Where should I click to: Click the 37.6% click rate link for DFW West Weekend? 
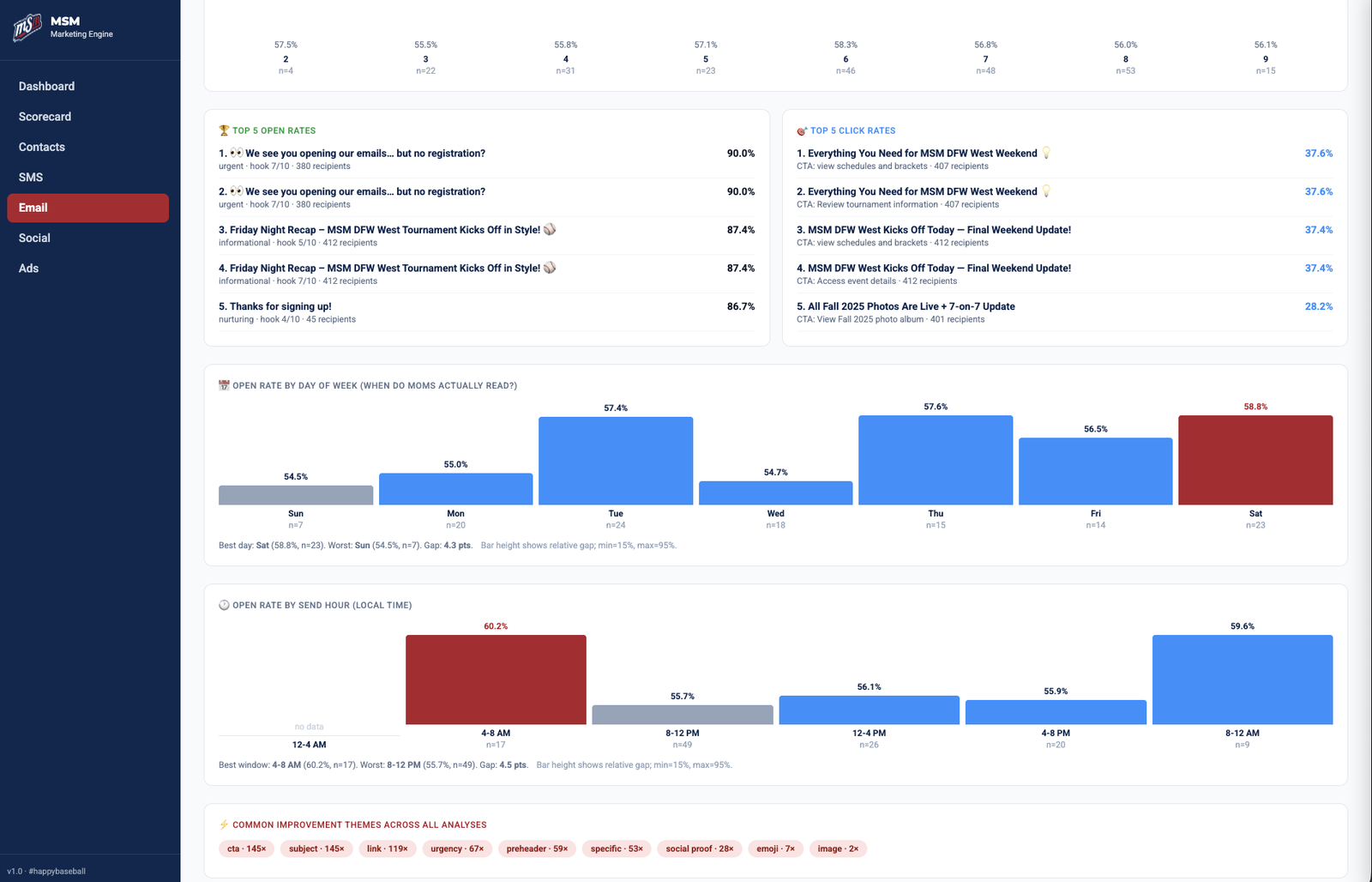1320,153
